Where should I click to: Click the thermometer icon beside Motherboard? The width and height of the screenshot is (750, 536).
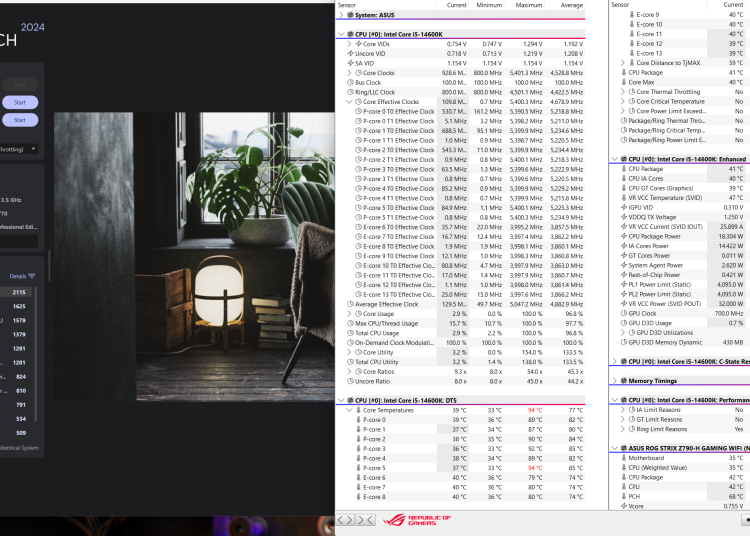[624, 458]
